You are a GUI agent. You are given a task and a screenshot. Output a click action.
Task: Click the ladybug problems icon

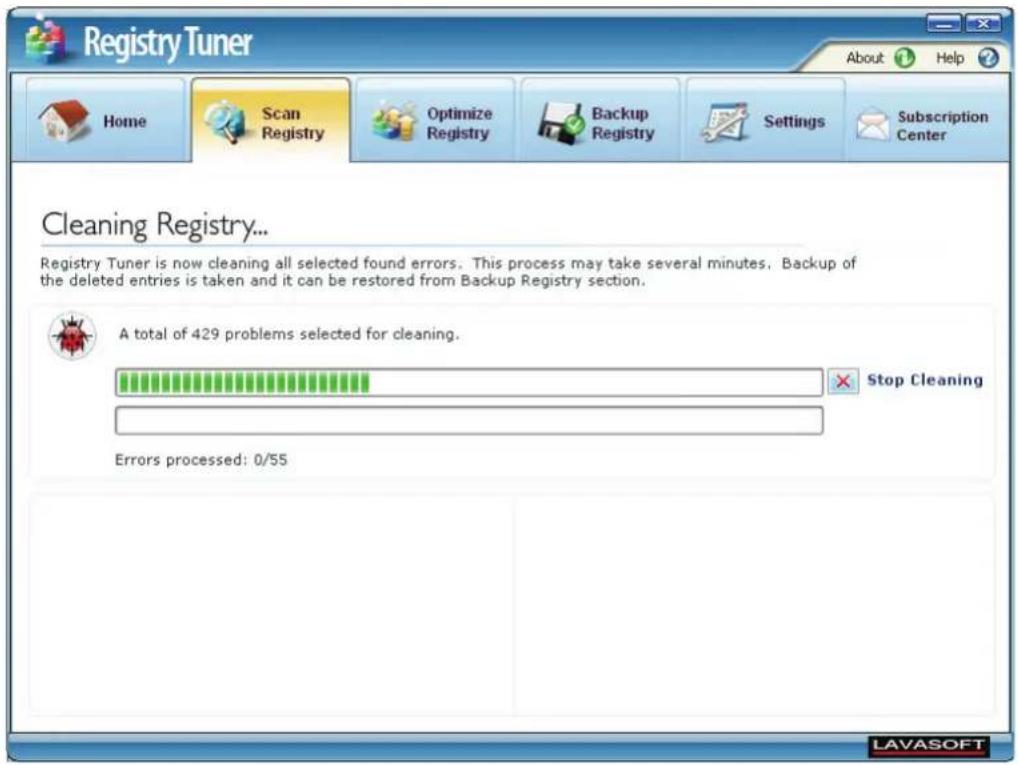72,336
